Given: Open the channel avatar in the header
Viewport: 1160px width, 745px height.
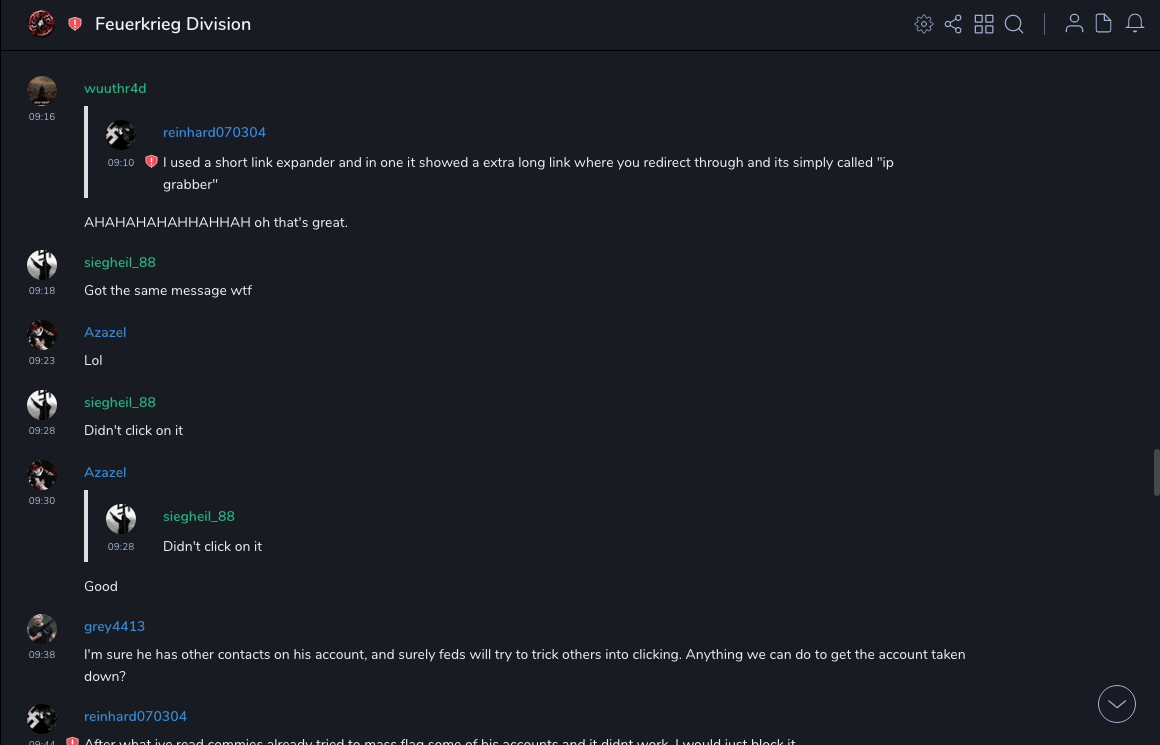Looking at the screenshot, I should point(41,24).
